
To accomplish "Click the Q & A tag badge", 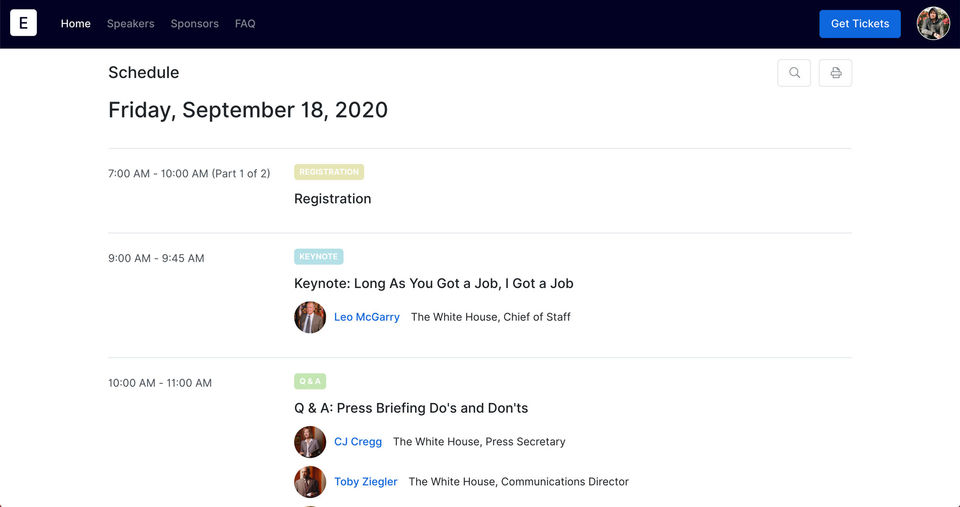I will [x=310, y=381].
